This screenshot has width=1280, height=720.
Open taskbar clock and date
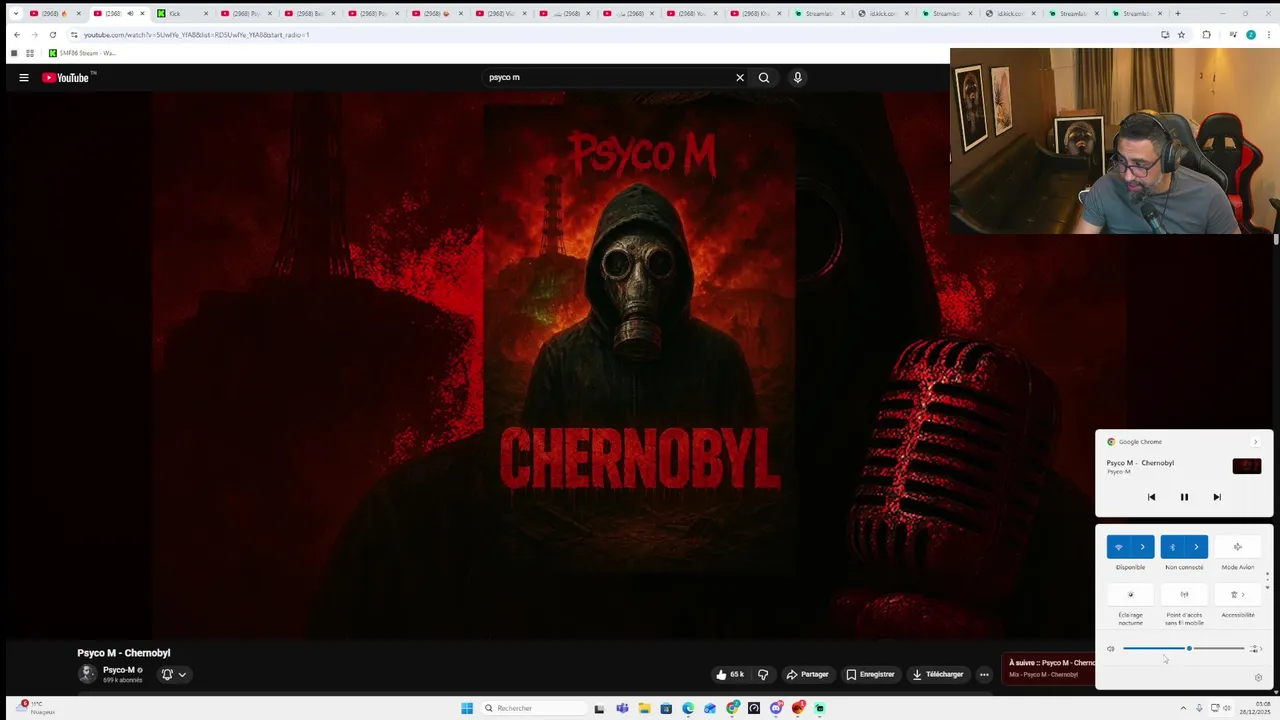coord(1257,708)
